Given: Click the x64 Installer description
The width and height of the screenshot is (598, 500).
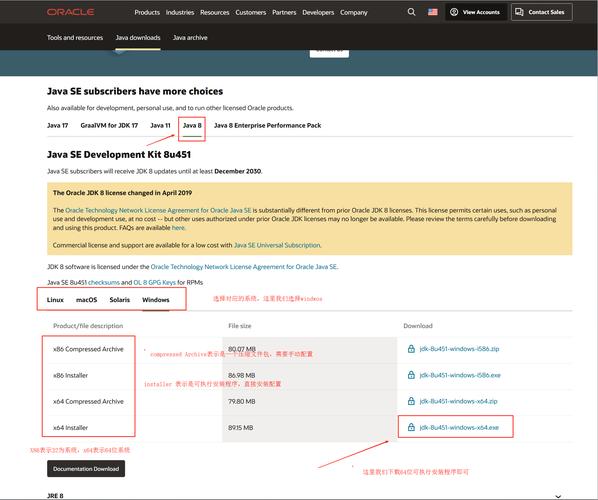Looking at the screenshot, I should [x=70, y=428].
